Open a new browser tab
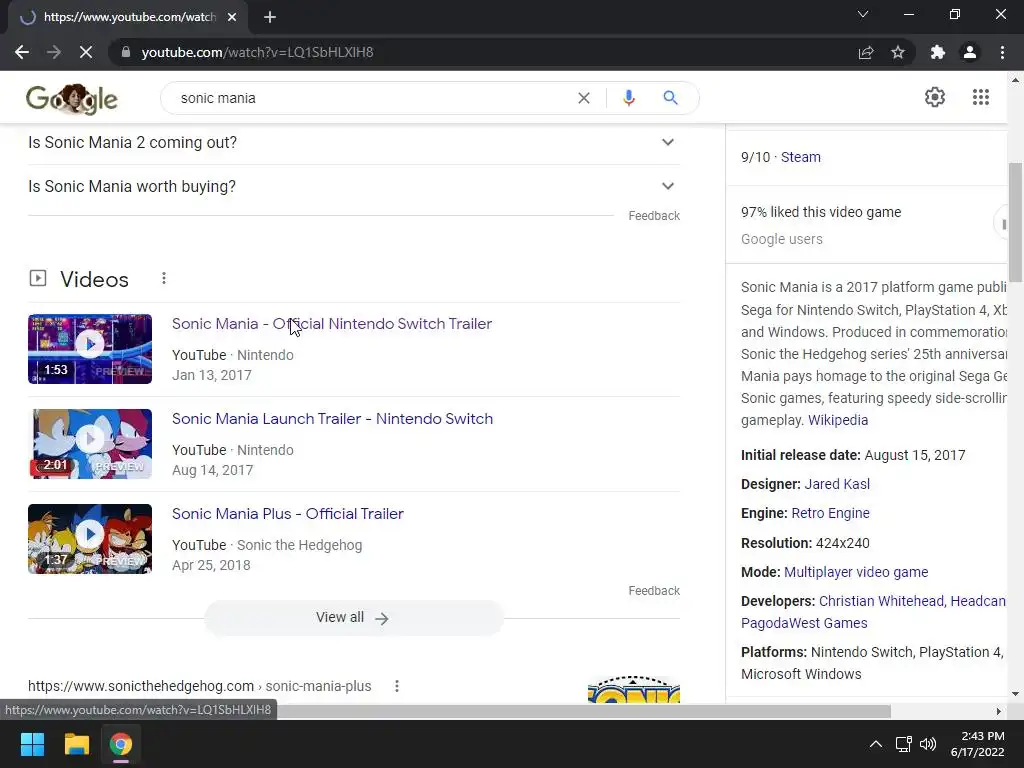Viewport: 1024px width, 768px height. 270,17
